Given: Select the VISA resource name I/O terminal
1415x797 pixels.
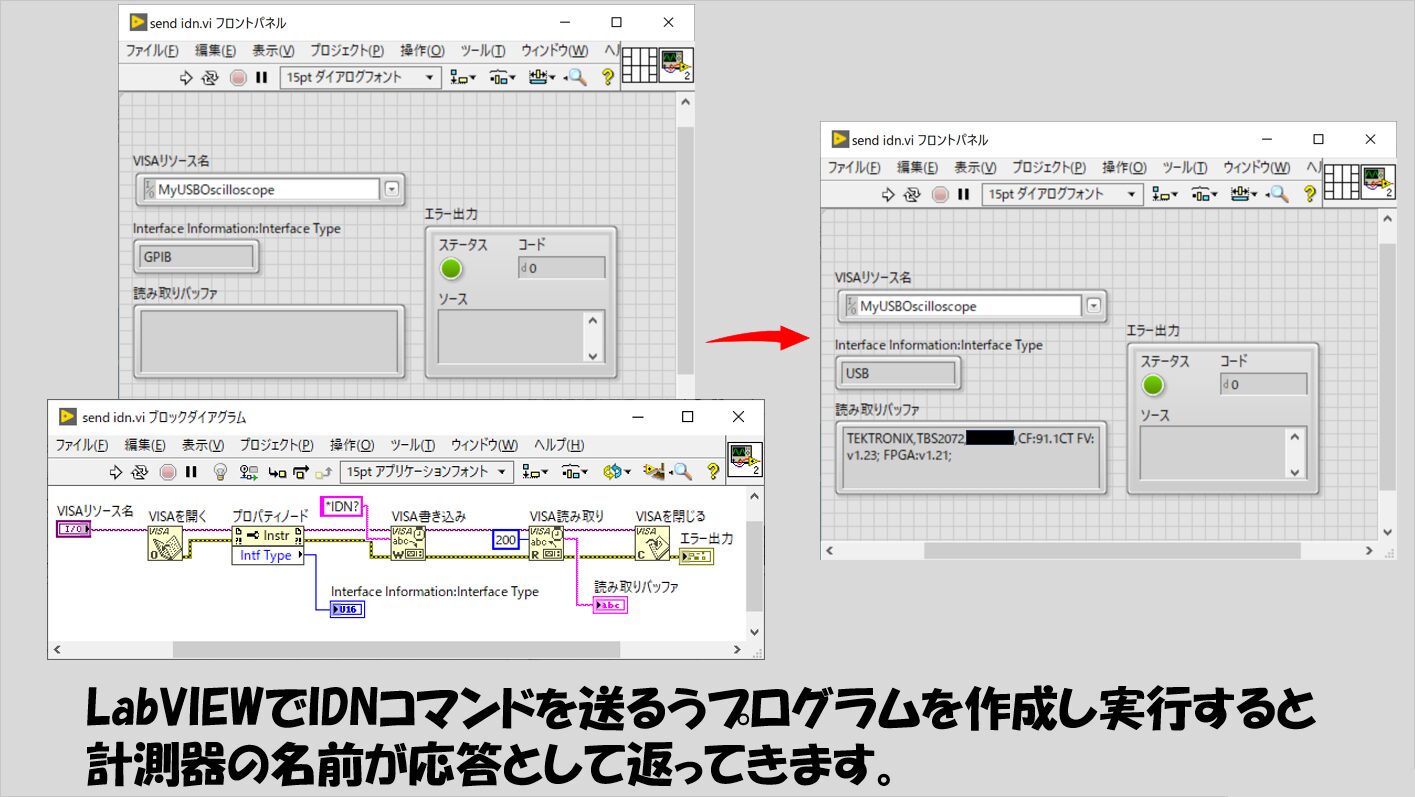Looking at the screenshot, I should (74, 528).
